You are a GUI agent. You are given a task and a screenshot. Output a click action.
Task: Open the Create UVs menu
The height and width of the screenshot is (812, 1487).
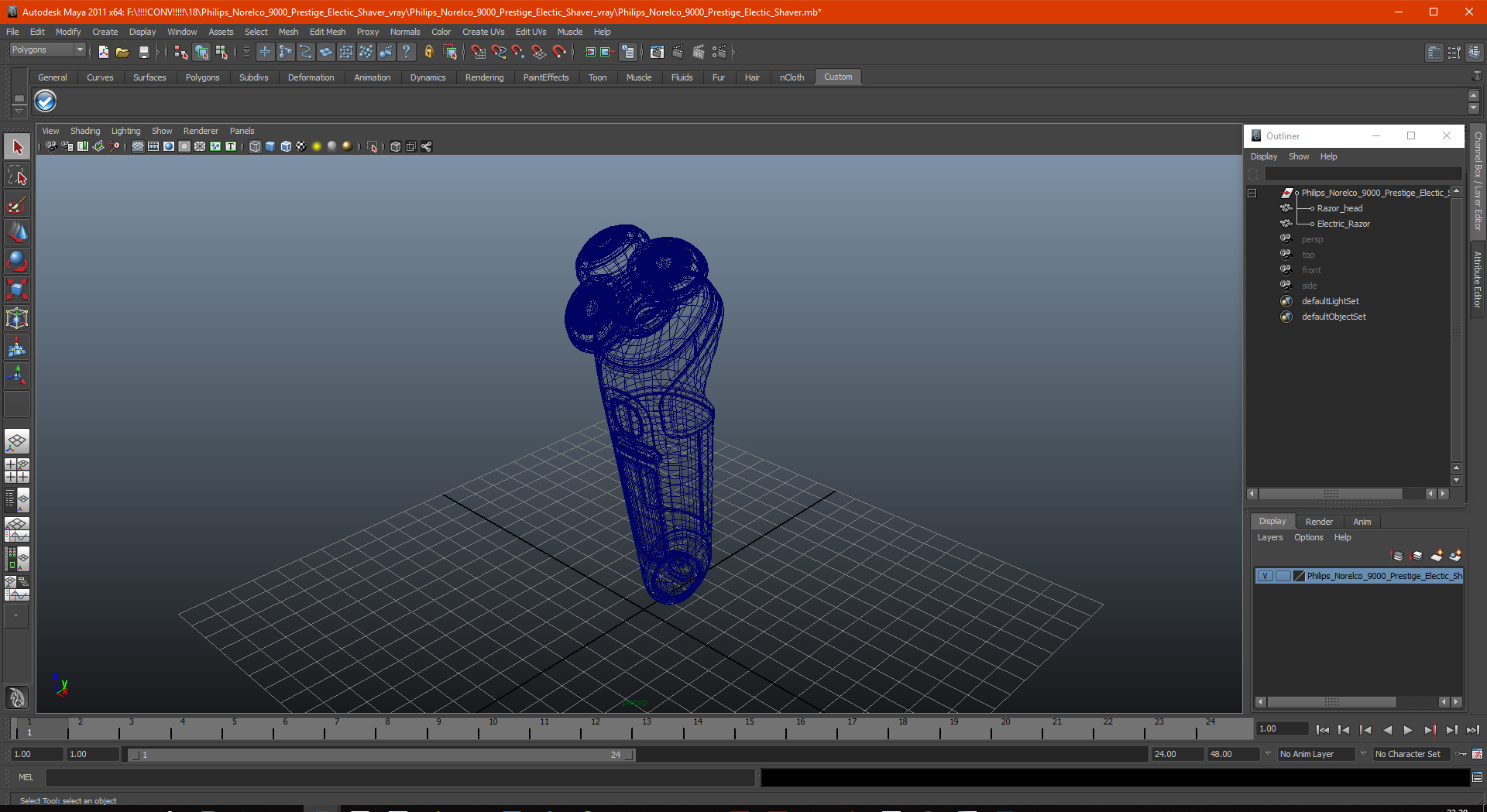(x=483, y=32)
